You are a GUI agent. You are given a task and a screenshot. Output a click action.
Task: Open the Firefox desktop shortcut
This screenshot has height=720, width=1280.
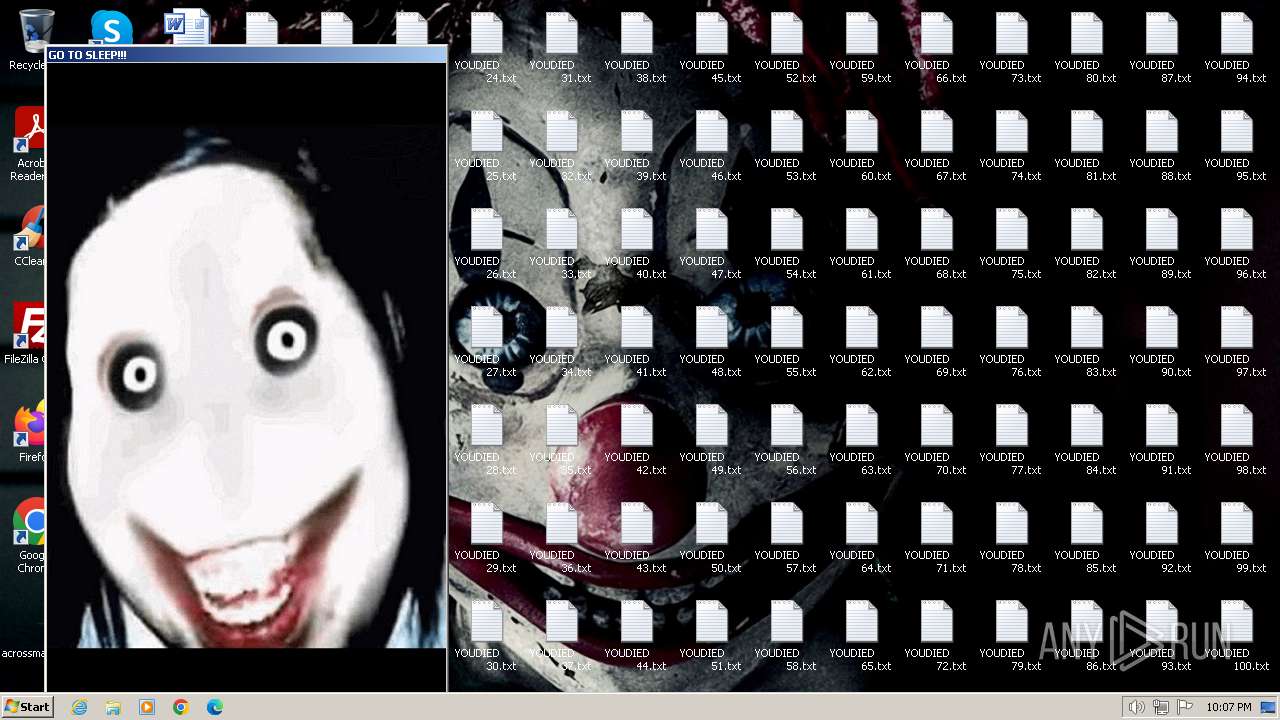[30, 433]
